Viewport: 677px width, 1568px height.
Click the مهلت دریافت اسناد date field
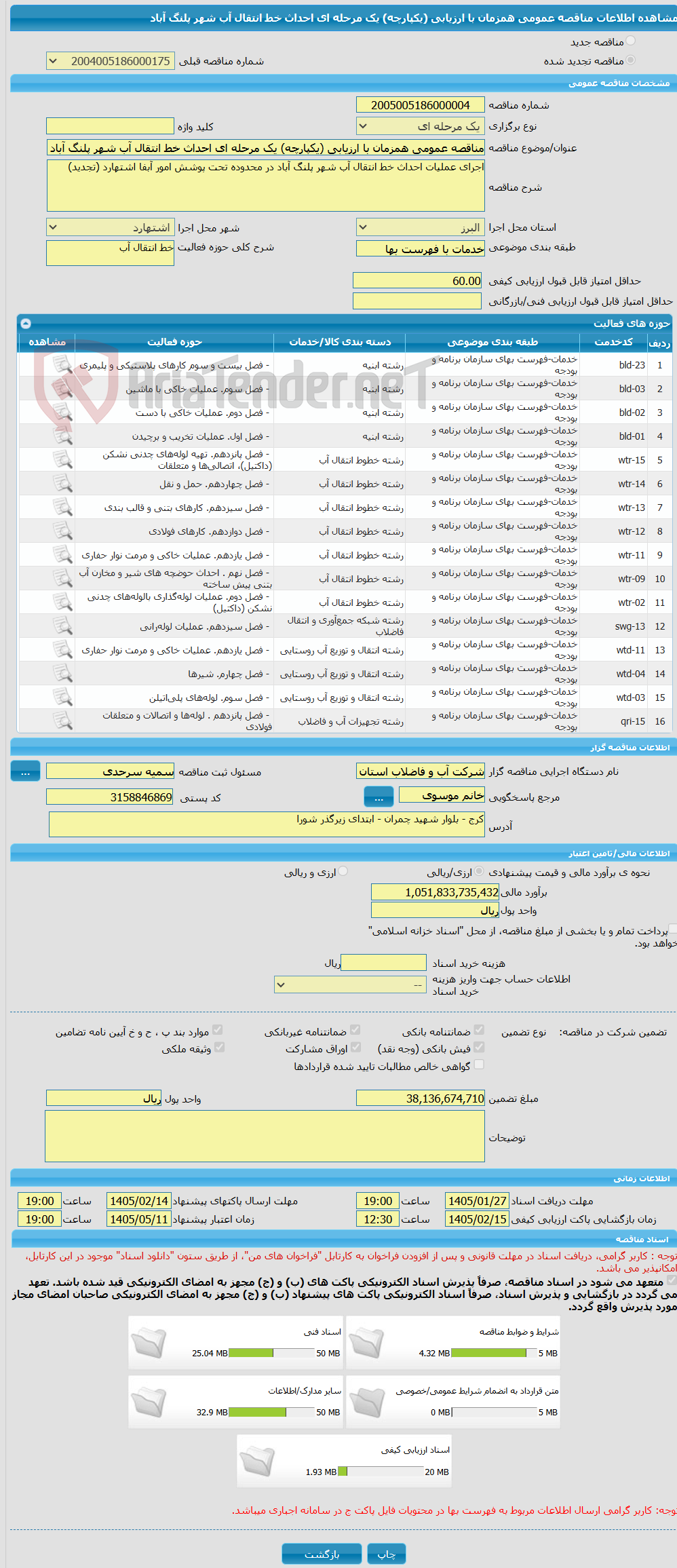pos(477,1201)
